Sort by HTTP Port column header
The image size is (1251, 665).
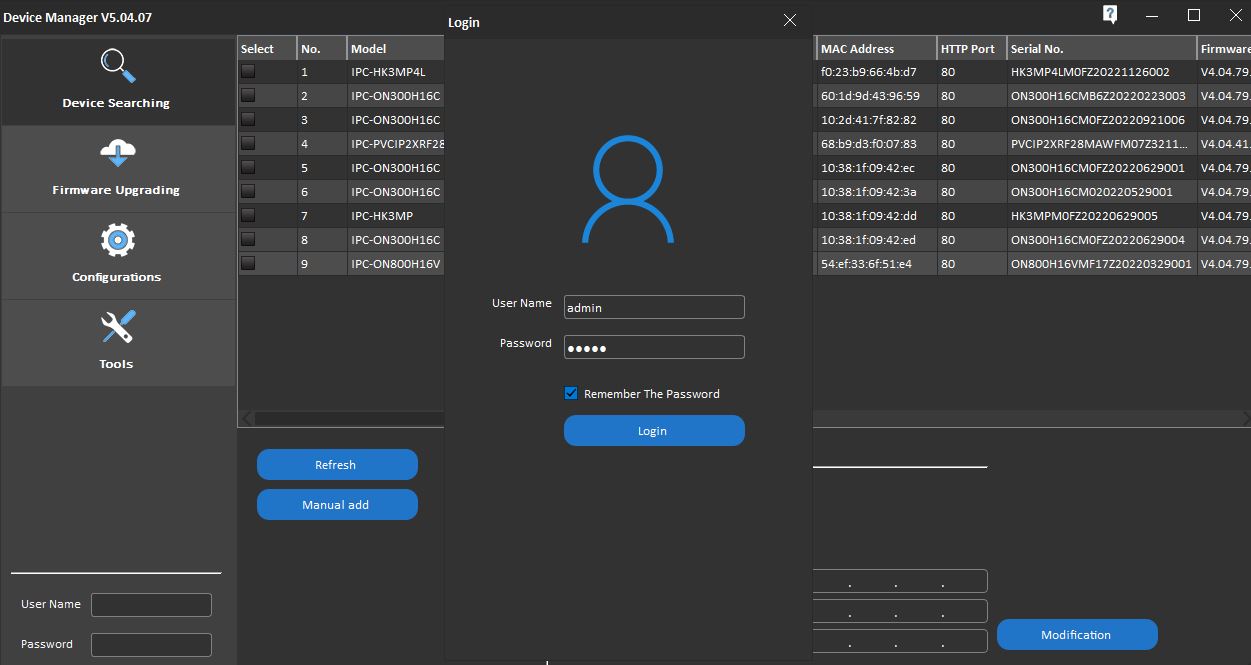(x=972, y=48)
